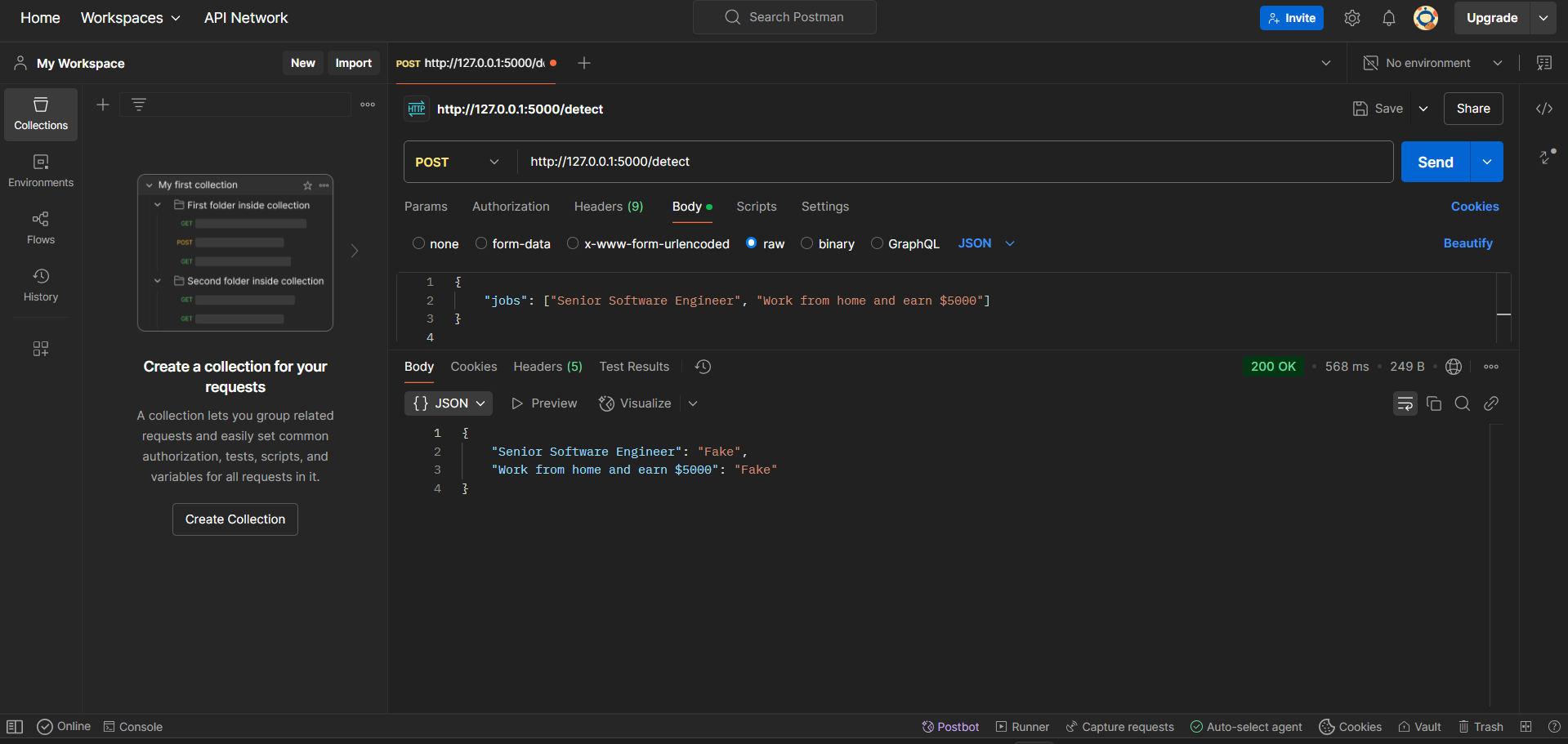The height and width of the screenshot is (744, 1568).
Task: Expand the tab list chevron
Action: [1326, 63]
